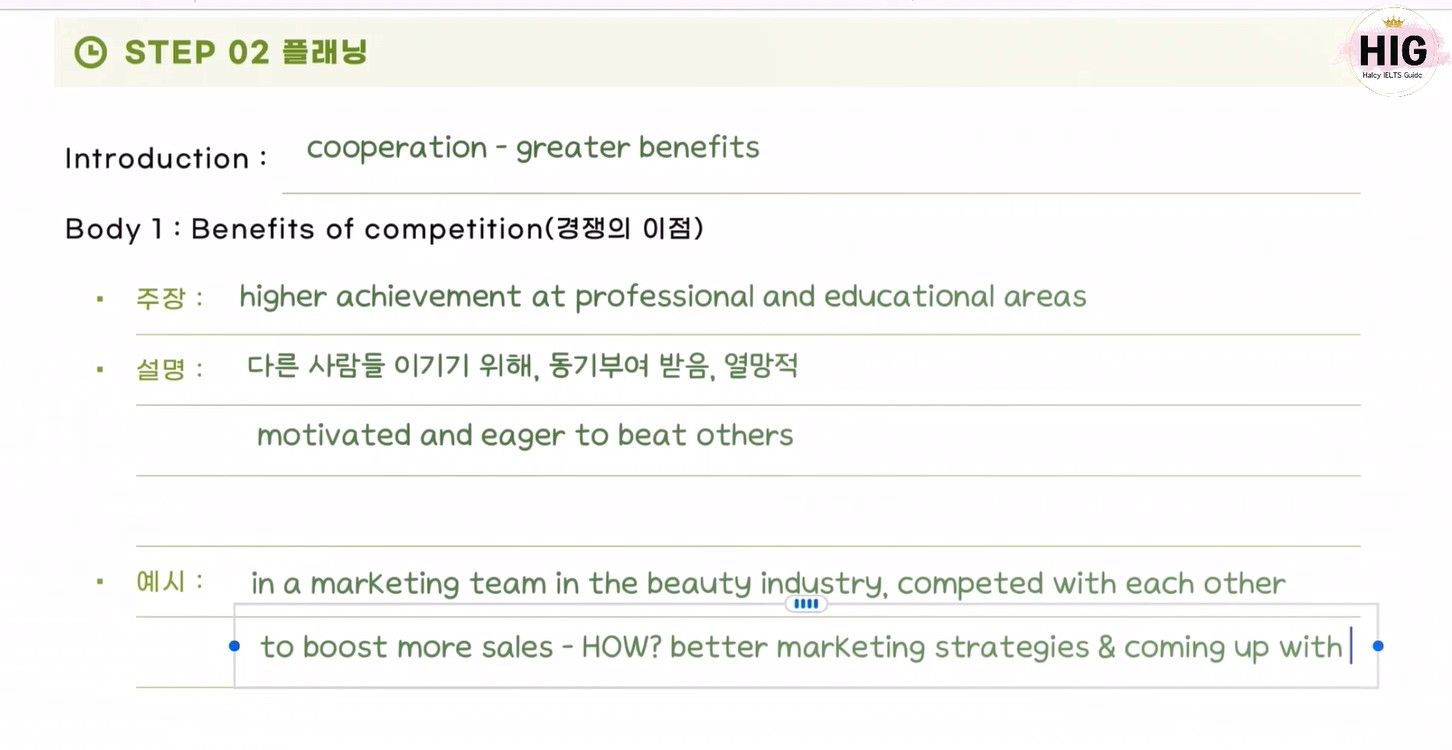Viewport: 1452px width, 750px height.
Task: Click the Introduction : label
Action: click(x=166, y=158)
